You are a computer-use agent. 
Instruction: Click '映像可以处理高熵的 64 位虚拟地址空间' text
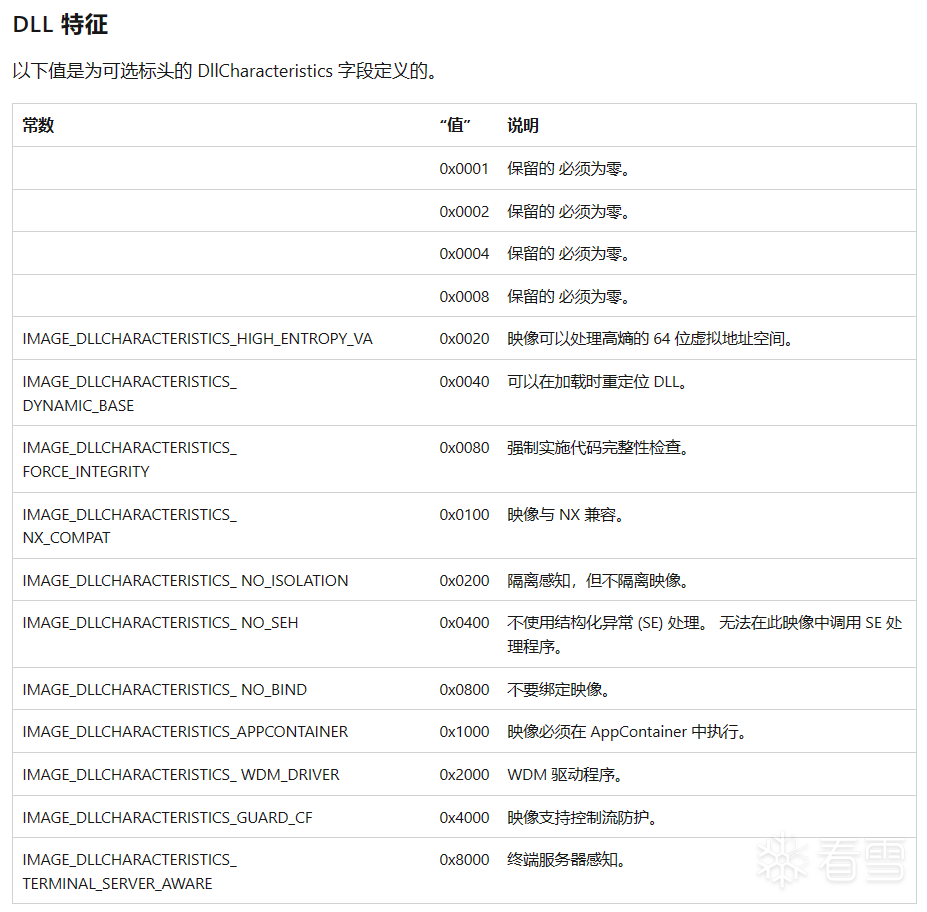[650, 339]
